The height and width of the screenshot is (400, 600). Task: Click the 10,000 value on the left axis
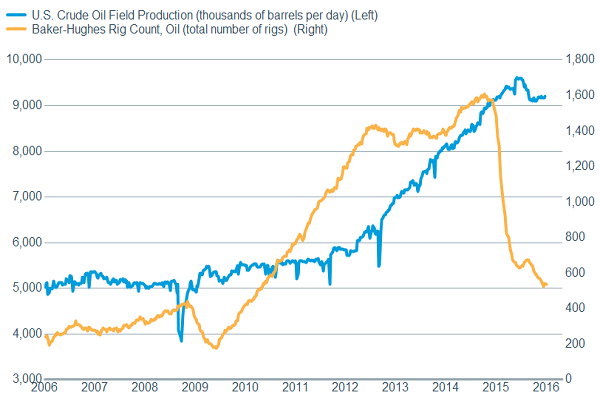pos(21,60)
